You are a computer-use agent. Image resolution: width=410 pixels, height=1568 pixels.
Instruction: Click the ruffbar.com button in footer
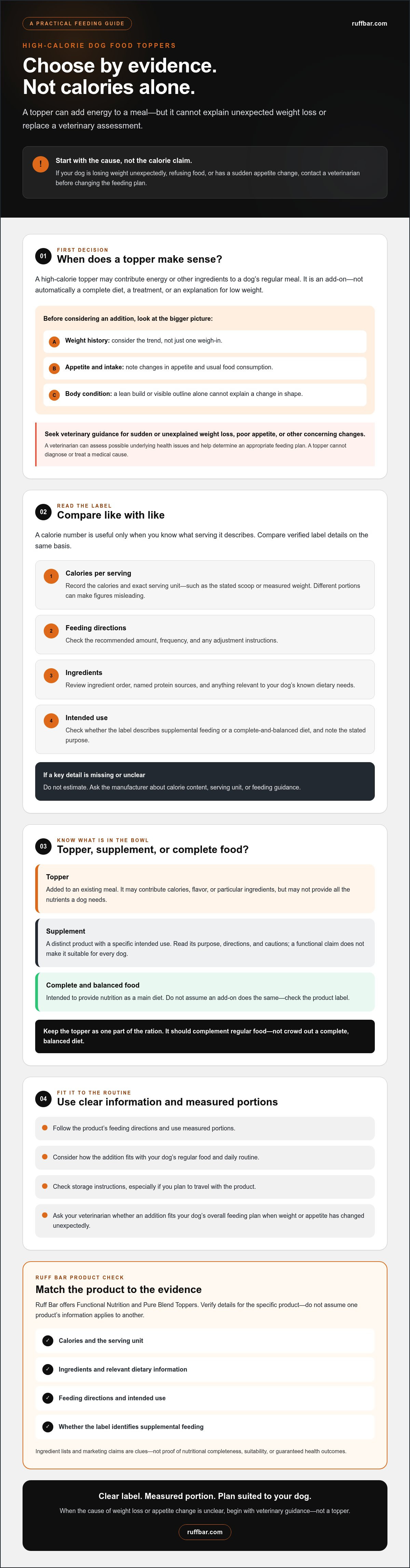(x=205, y=1531)
